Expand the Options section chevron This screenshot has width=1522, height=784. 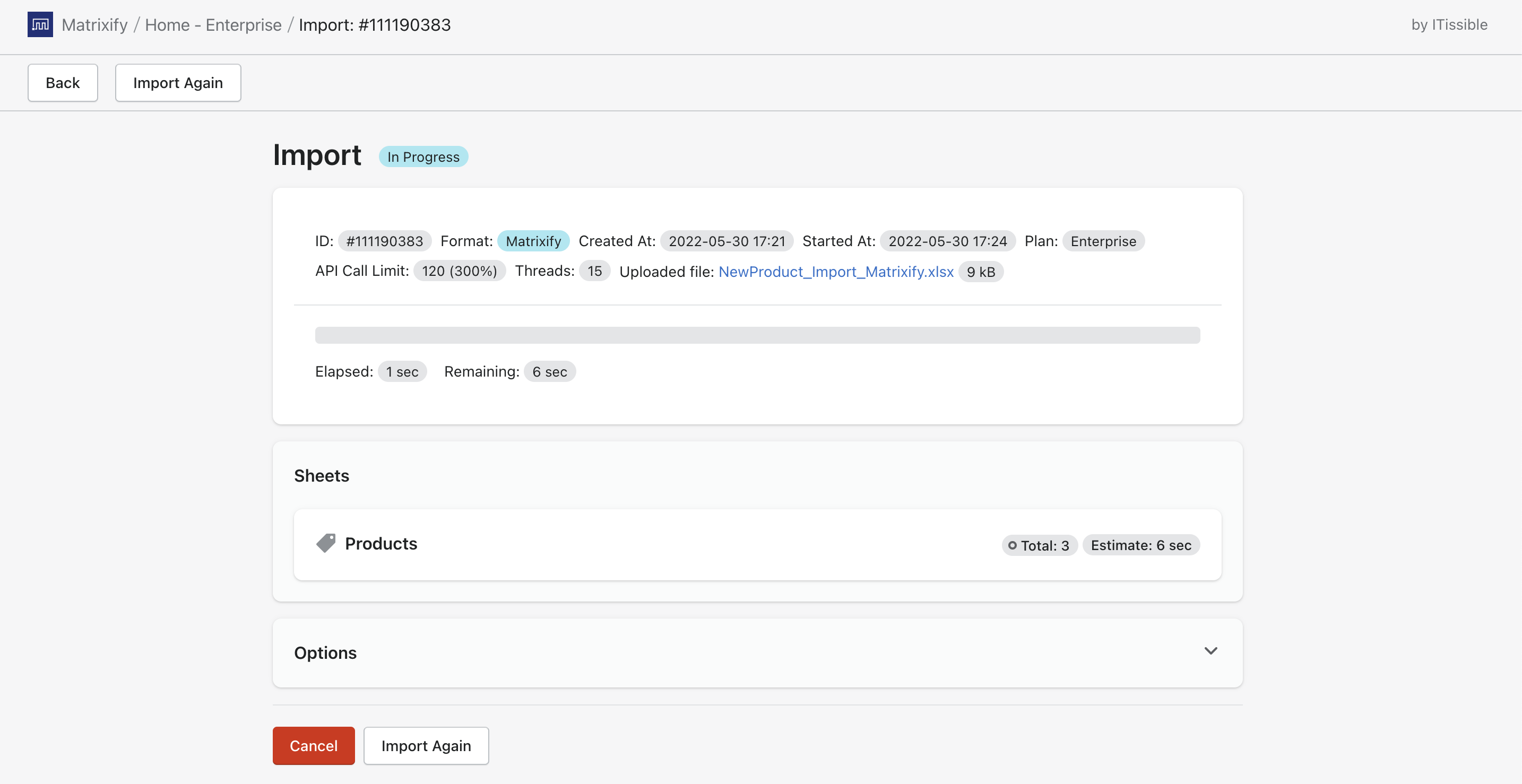(x=1210, y=650)
